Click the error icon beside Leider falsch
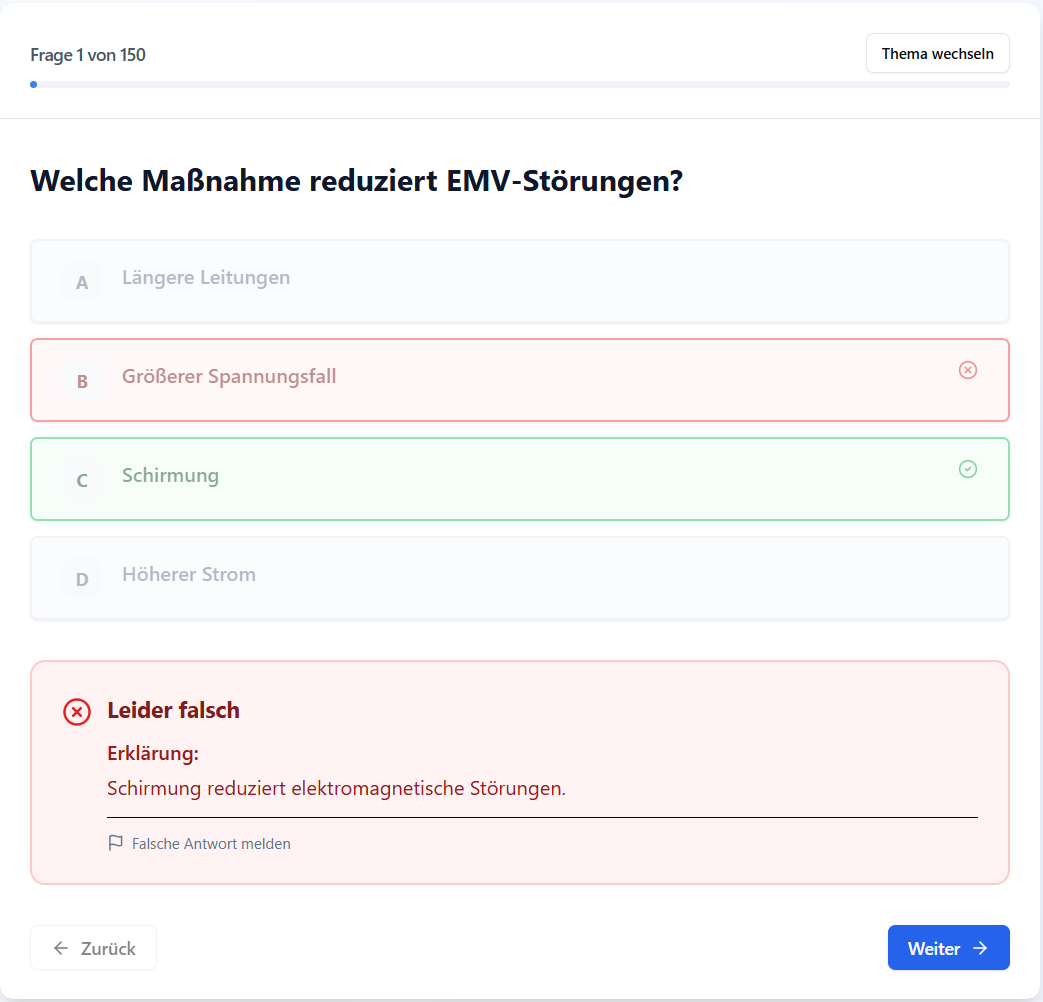1043x1002 pixels. coord(77,712)
